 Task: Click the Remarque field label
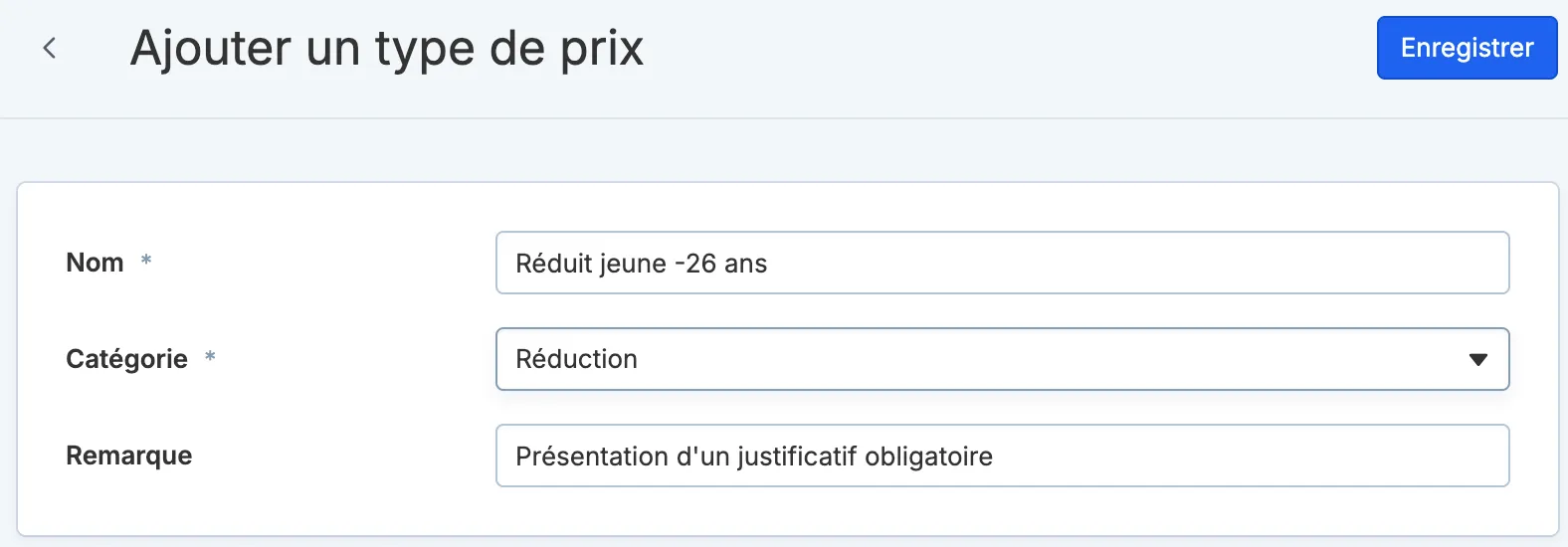(129, 456)
